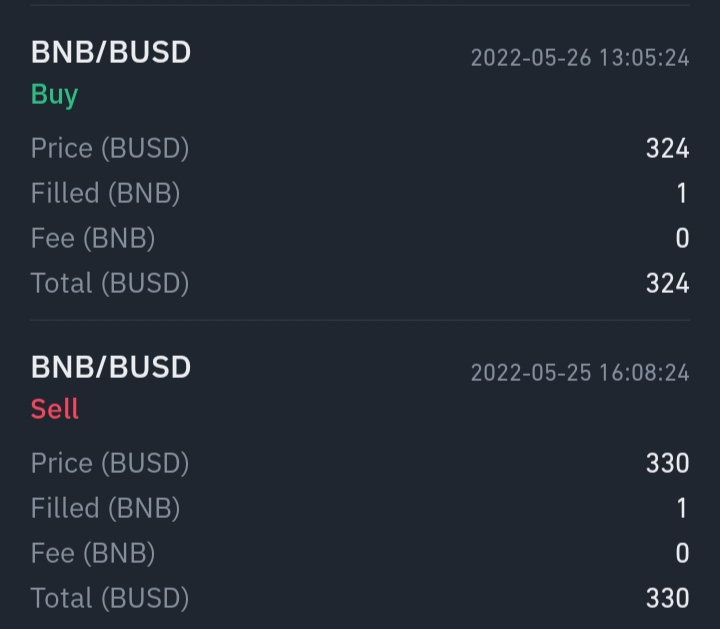The height and width of the screenshot is (629, 720).
Task: Click Total (BUSD) label in sell order
Action: tap(110, 598)
